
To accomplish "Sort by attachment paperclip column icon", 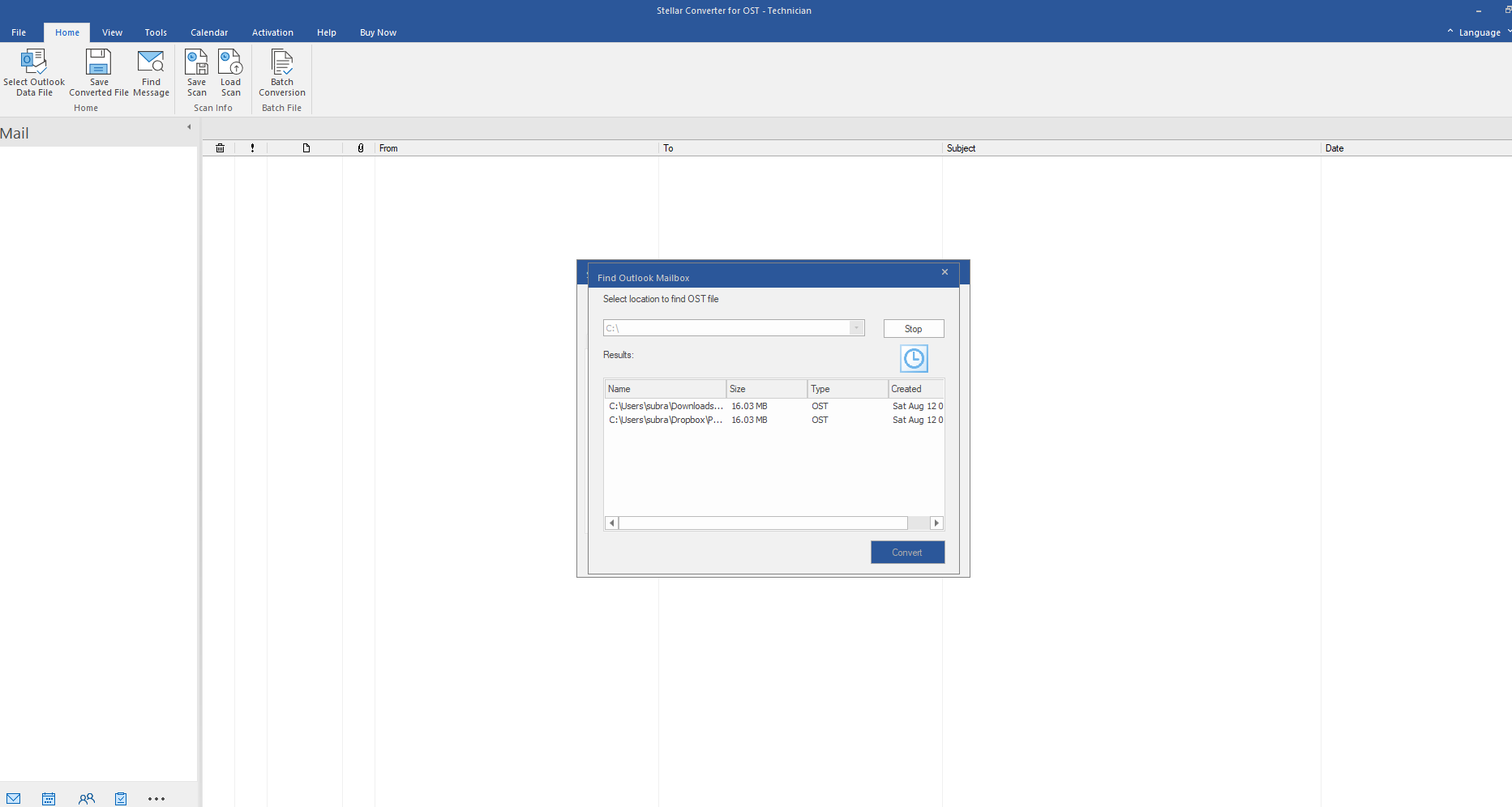I will tap(361, 148).
